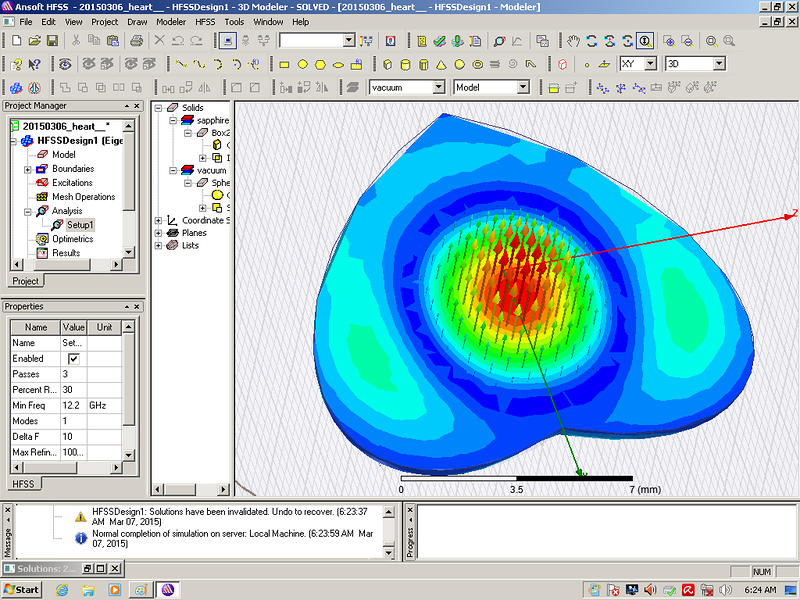Viewport: 800px width, 600px height.
Task: Collapse the Solids tree node
Action: (158, 108)
